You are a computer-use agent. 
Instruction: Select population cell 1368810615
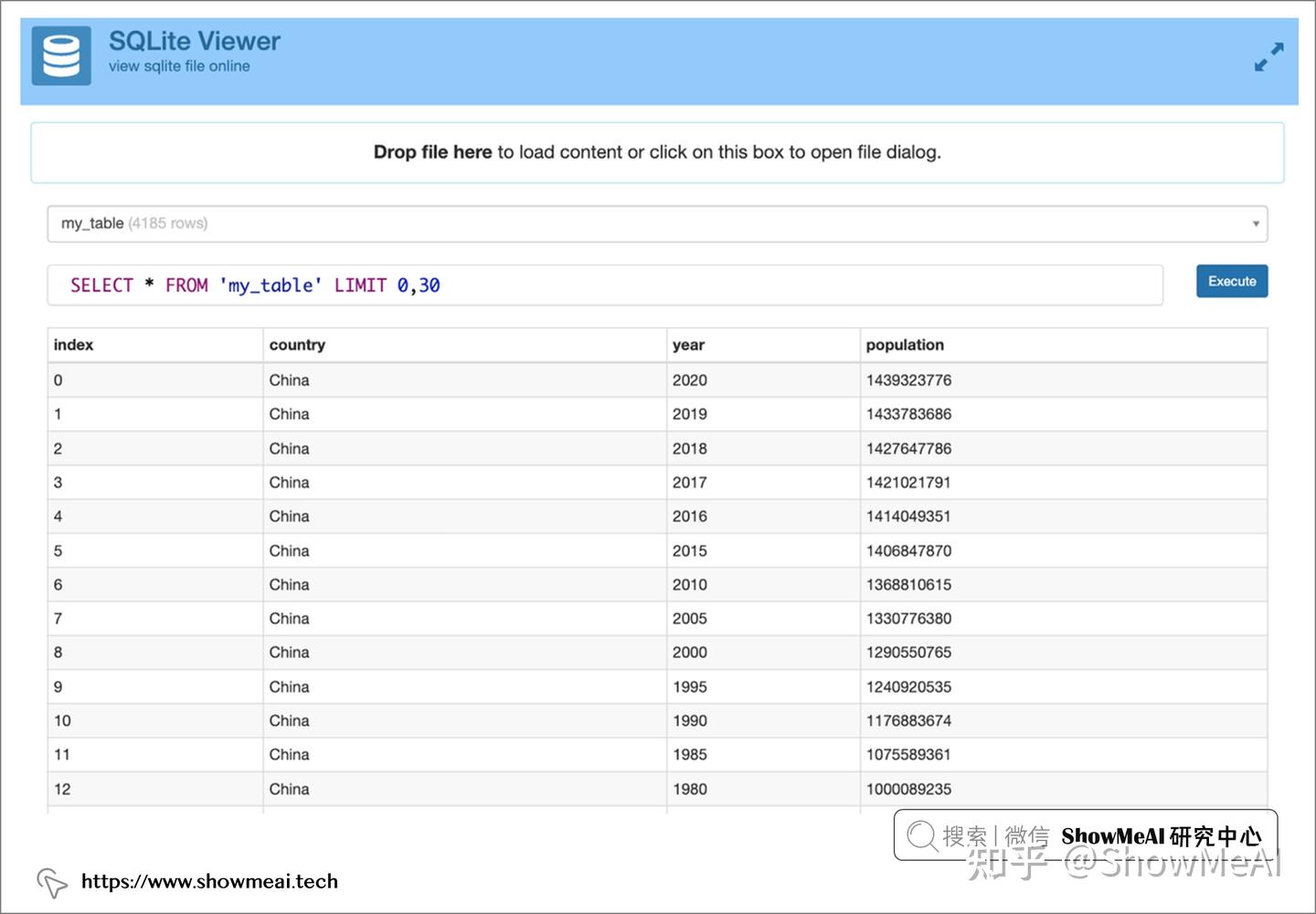pos(1064,585)
